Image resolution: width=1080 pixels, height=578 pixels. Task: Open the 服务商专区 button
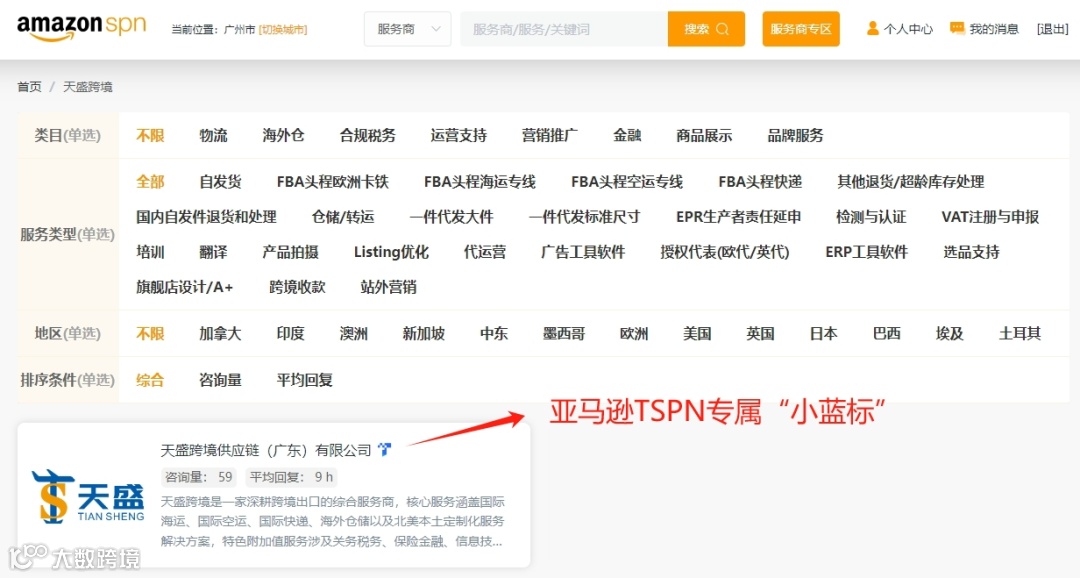point(800,29)
